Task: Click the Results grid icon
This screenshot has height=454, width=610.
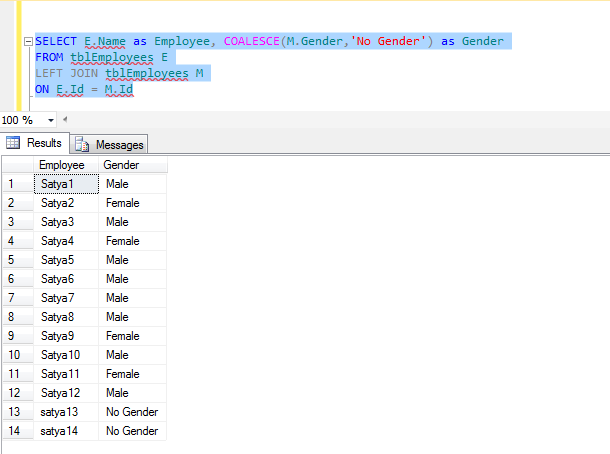Action: tap(14, 144)
